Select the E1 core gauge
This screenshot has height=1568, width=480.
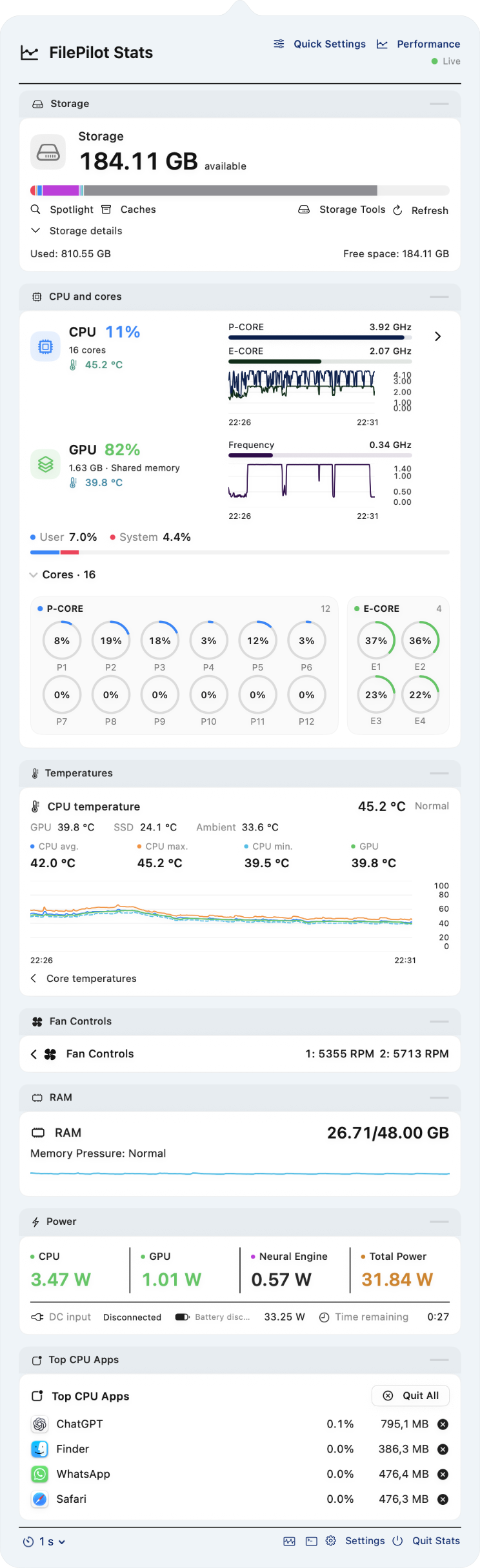pos(376,641)
